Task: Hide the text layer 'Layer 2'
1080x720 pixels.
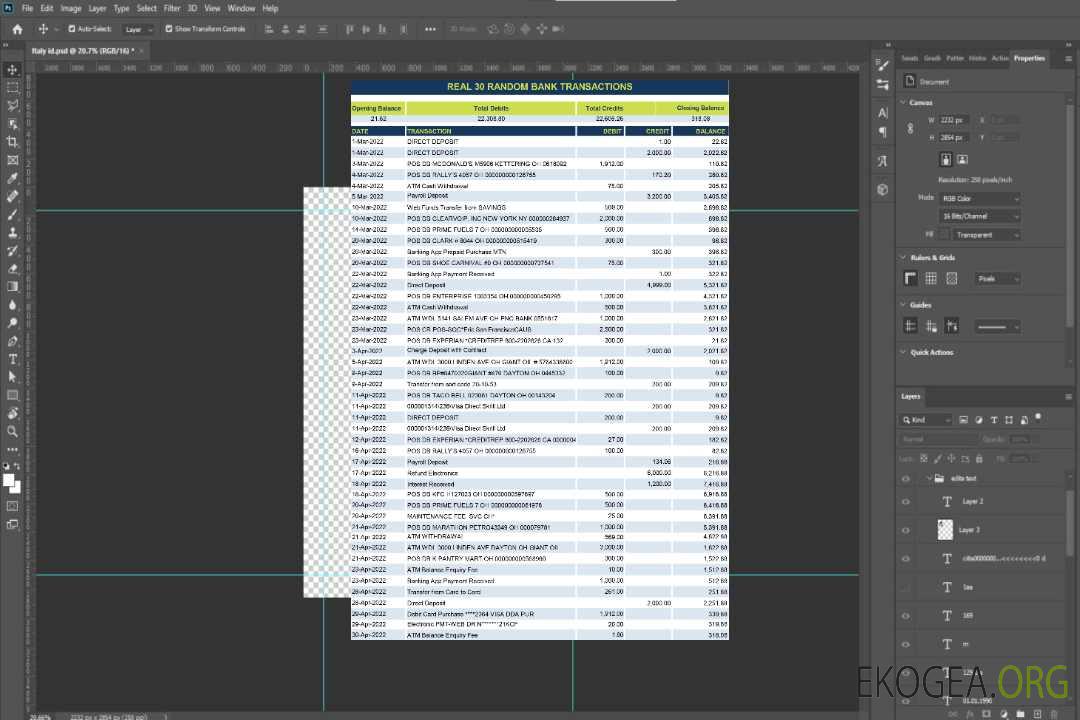Action: [906, 502]
